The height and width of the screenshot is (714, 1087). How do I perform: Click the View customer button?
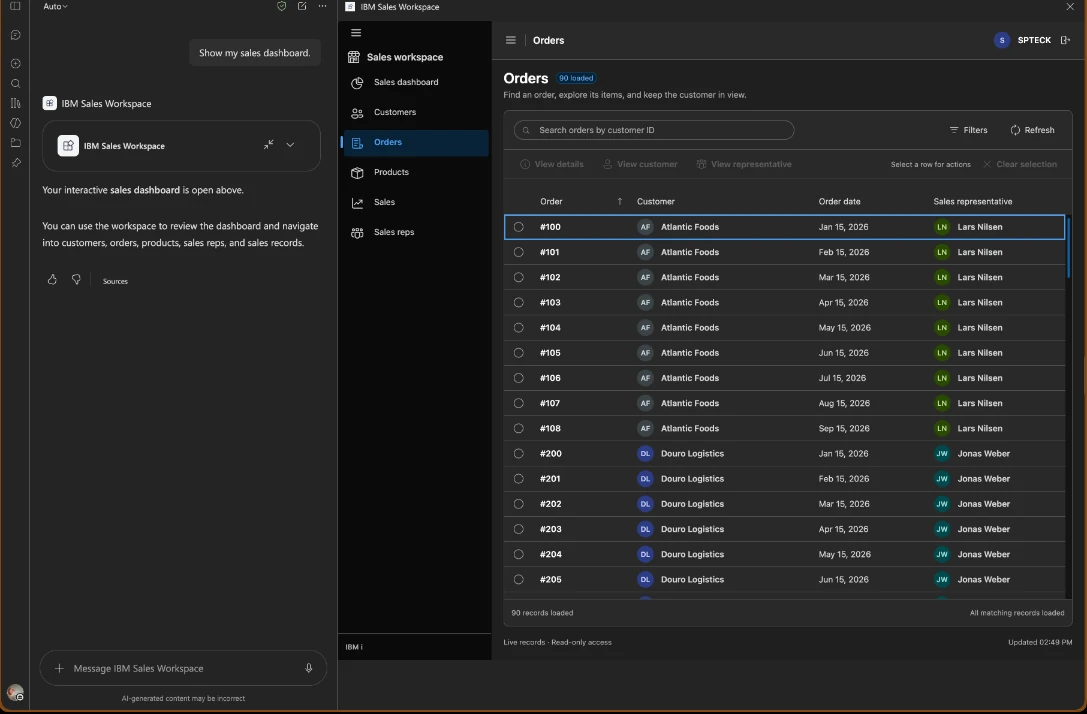[x=640, y=164]
